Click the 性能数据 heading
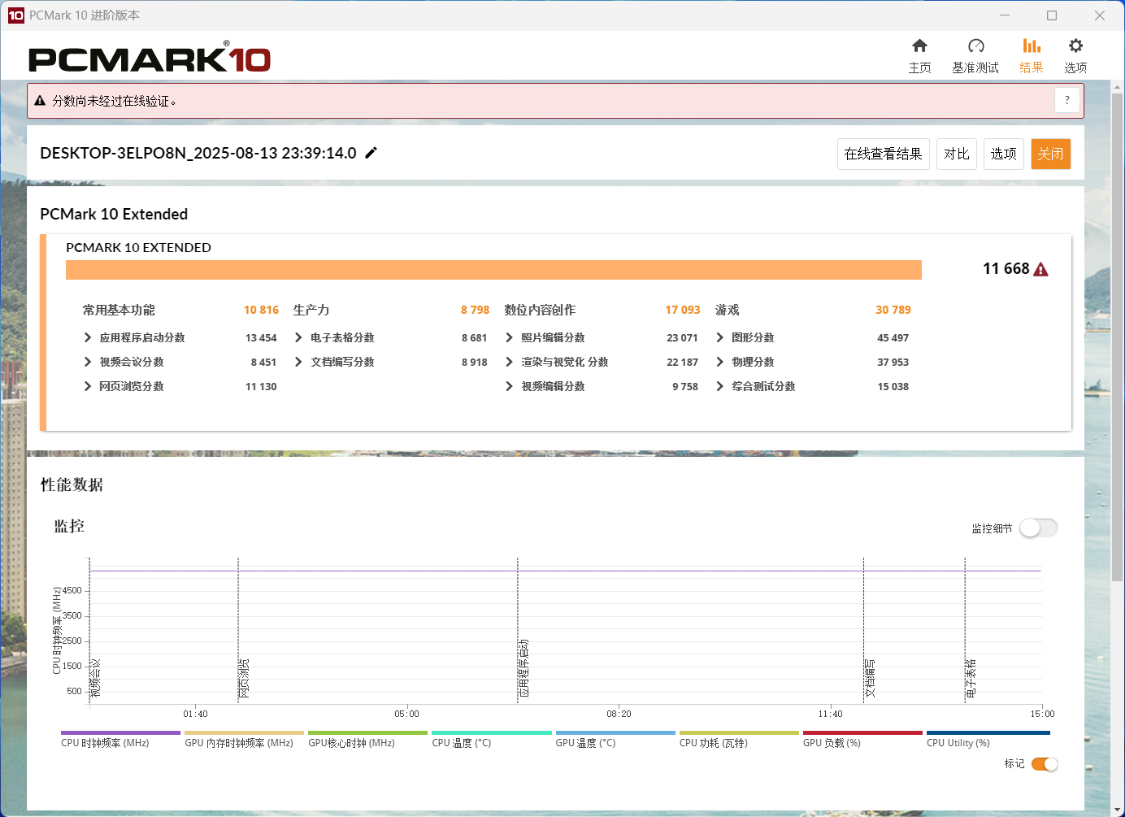The height and width of the screenshot is (817, 1125). (x=72, y=485)
